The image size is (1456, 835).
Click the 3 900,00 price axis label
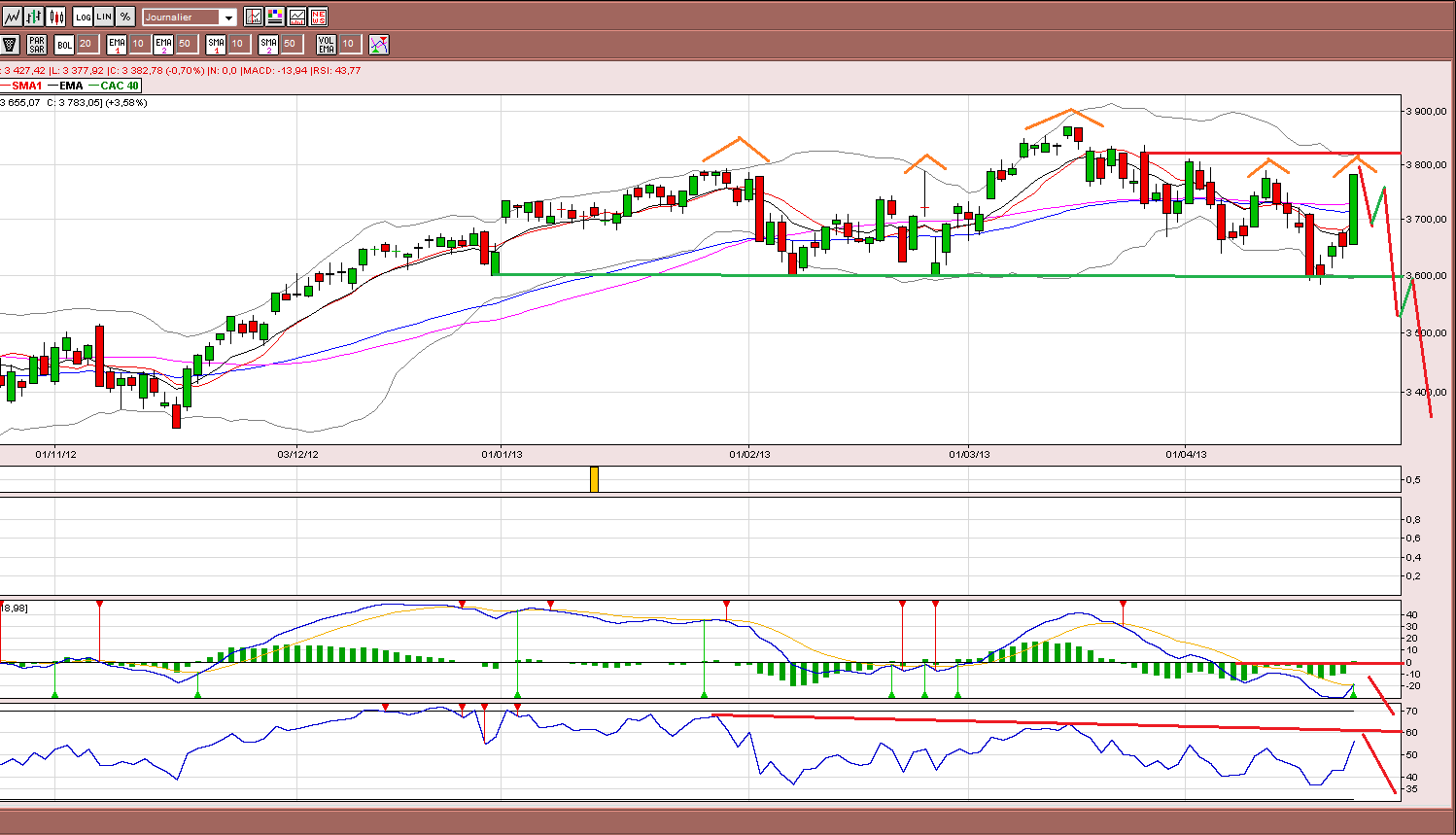click(1427, 112)
